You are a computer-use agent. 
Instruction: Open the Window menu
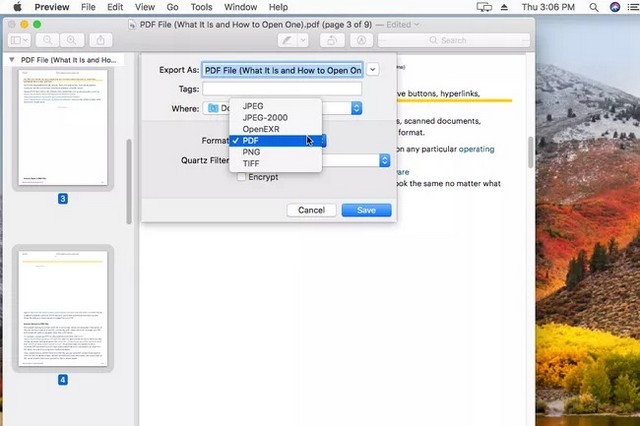tap(240, 7)
